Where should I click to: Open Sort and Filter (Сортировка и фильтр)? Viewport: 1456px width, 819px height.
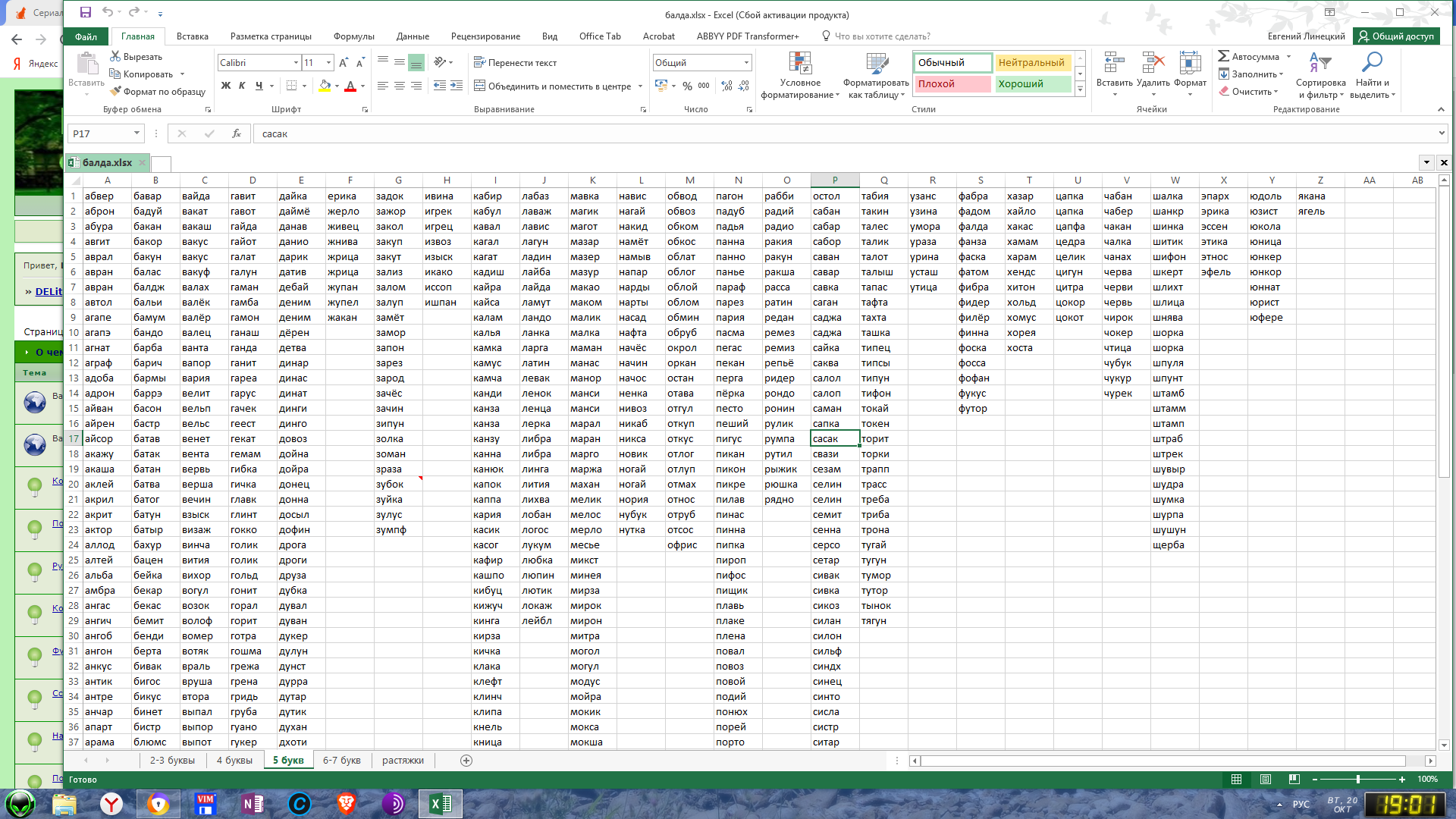[1320, 75]
